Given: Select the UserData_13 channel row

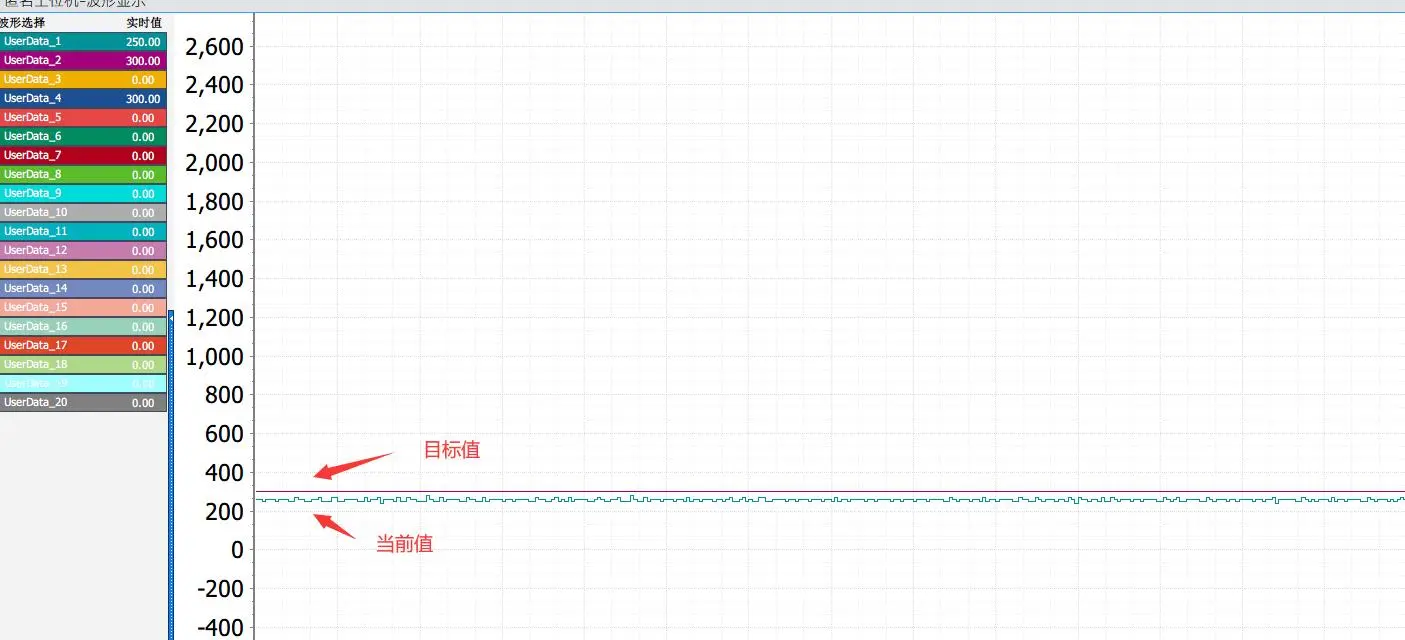Looking at the screenshot, I should coord(36,269).
